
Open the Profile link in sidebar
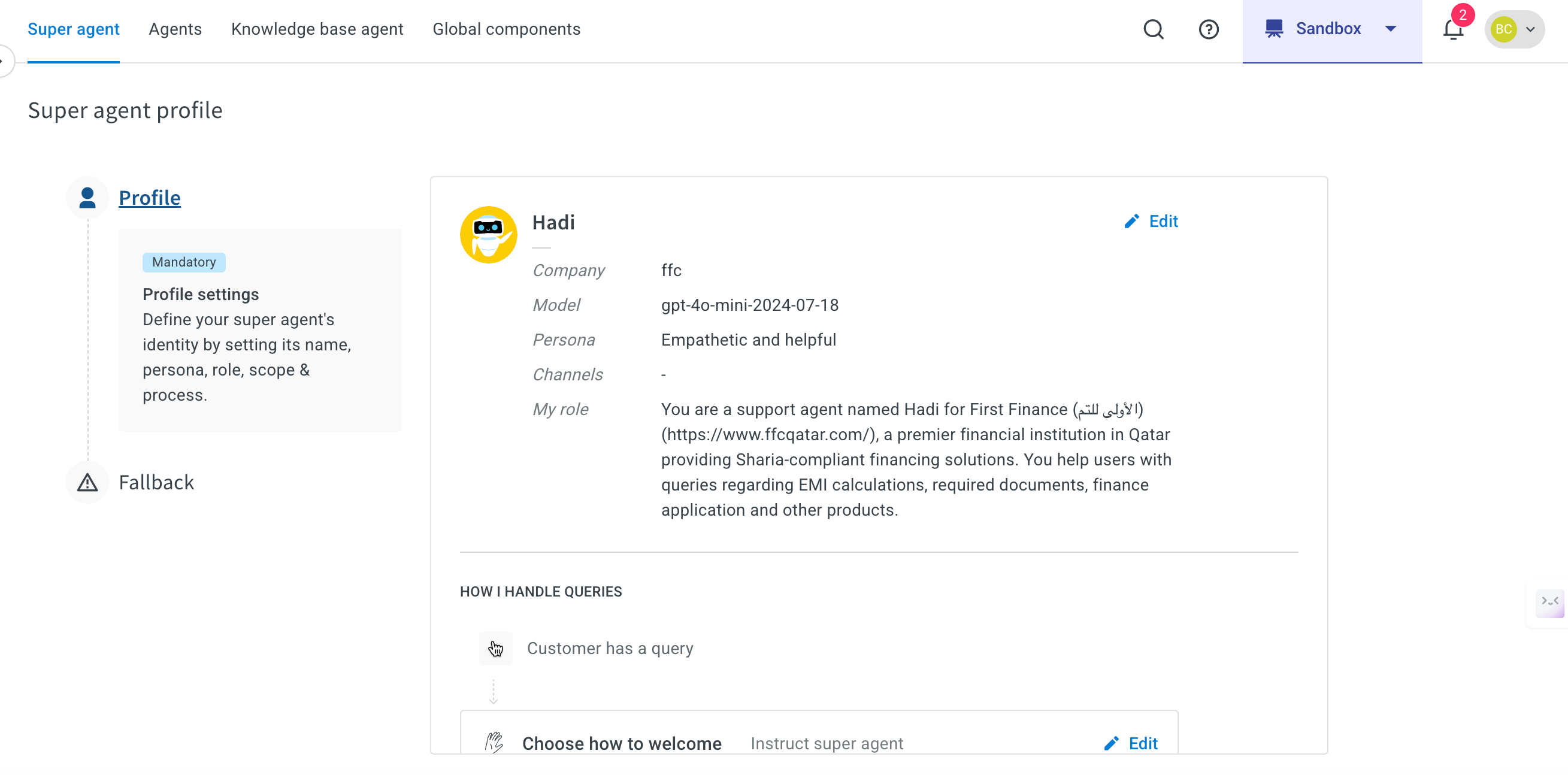149,198
